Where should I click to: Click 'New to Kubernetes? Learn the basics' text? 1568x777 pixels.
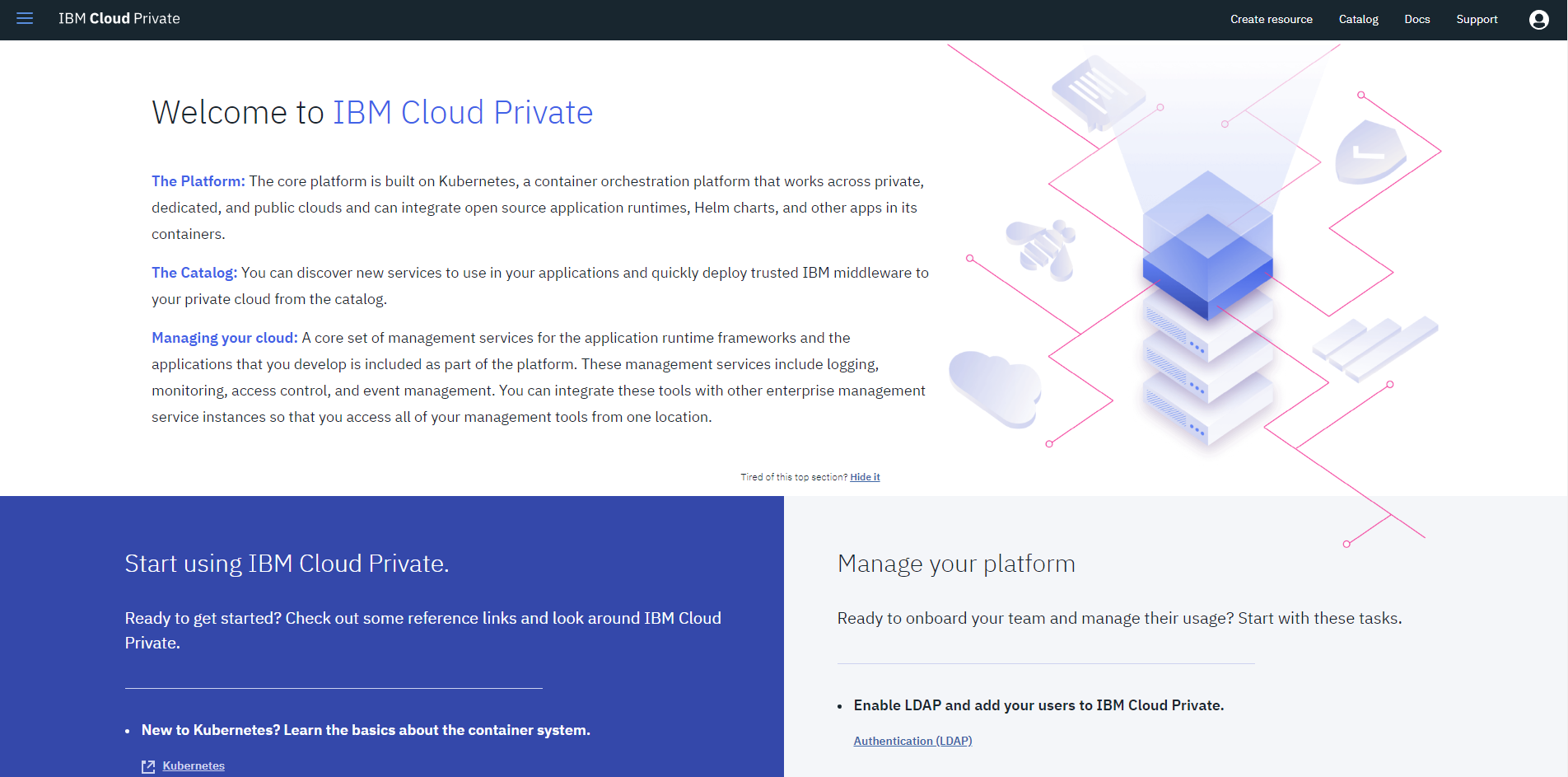tap(366, 730)
